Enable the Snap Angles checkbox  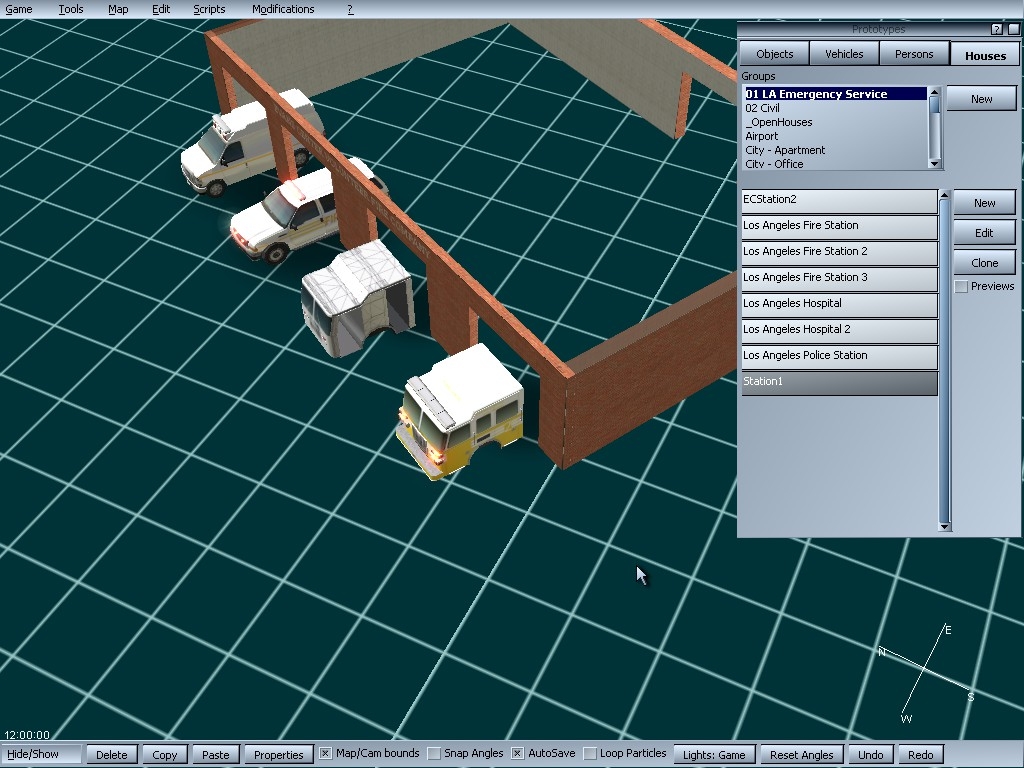434,754
